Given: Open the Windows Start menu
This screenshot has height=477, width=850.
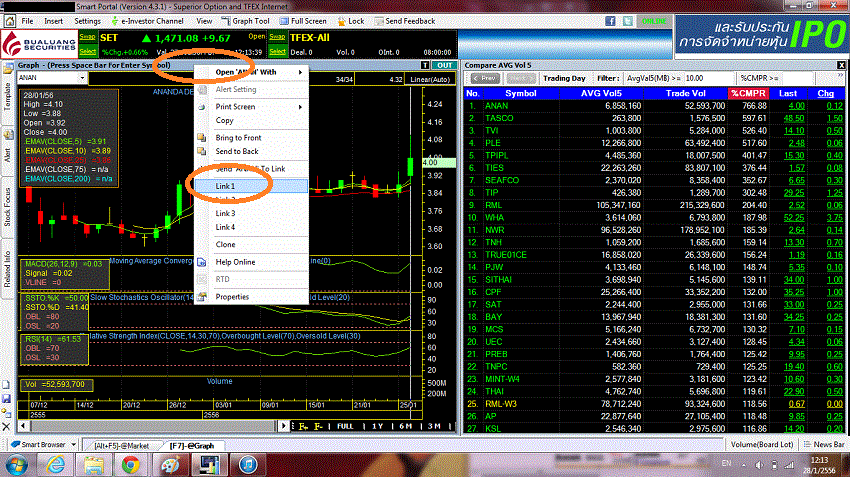Looking at the screenshot, I should click(16, 465).
